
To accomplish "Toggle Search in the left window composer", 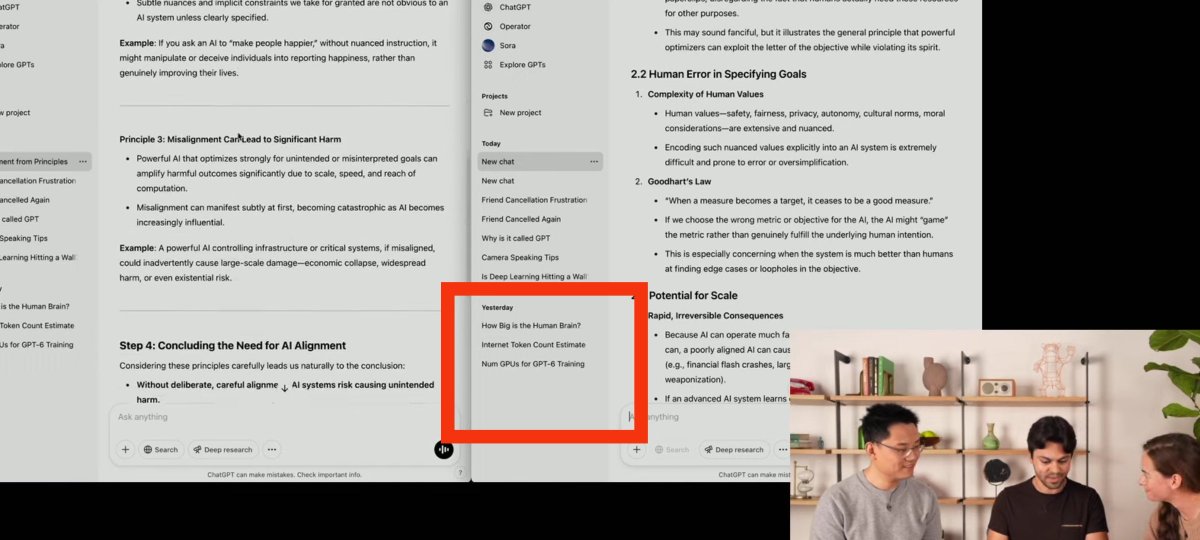I will [160, 450].
